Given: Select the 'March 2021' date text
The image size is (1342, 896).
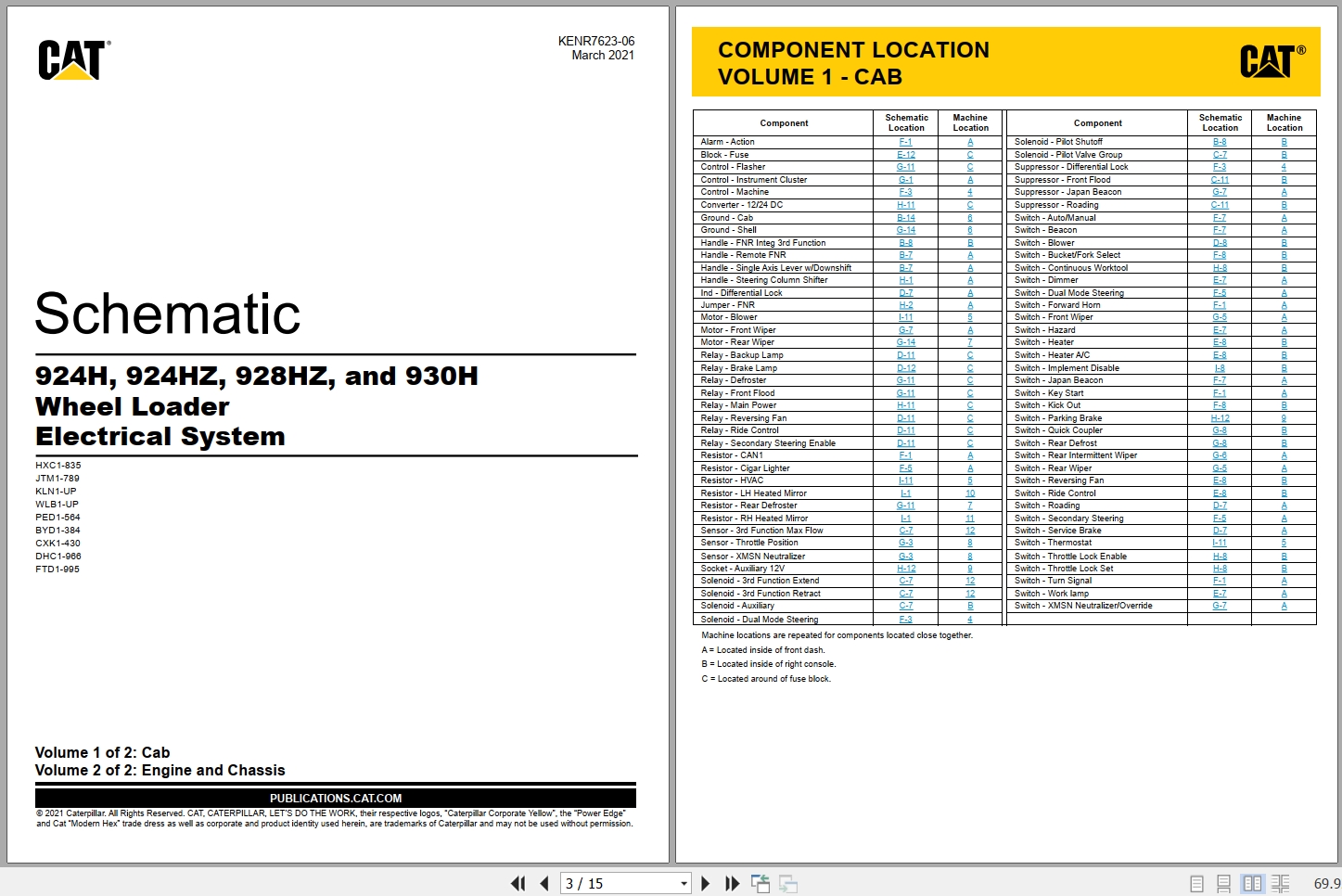Looking at the screenshot, I should coord(603,56).
